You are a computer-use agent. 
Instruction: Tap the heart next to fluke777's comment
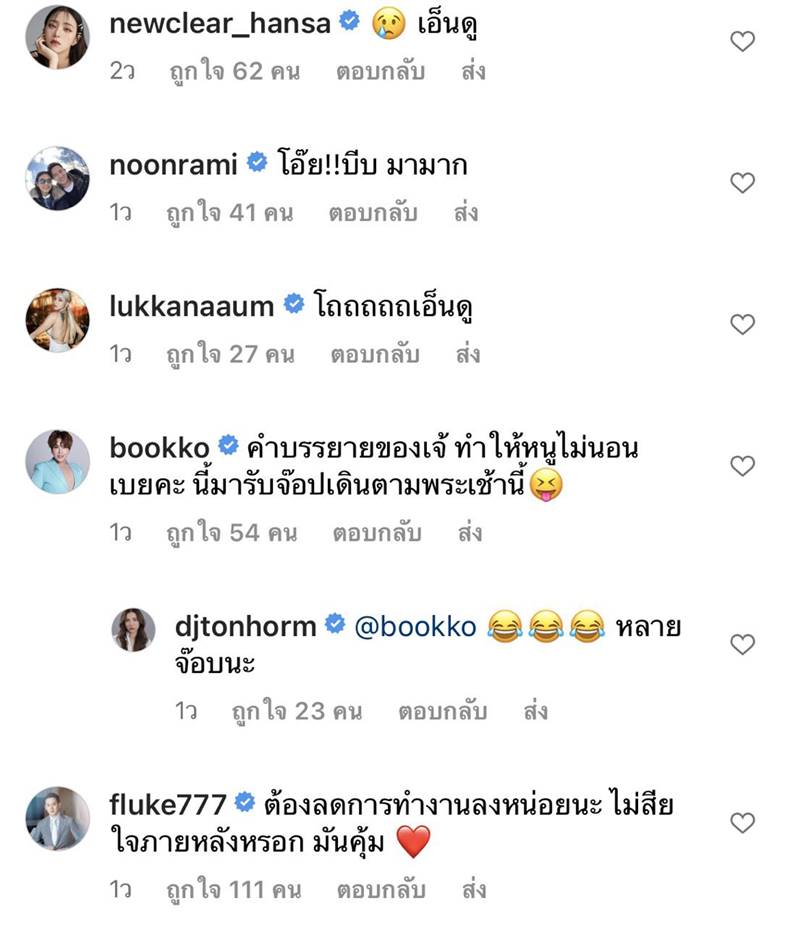click(742, 823)
